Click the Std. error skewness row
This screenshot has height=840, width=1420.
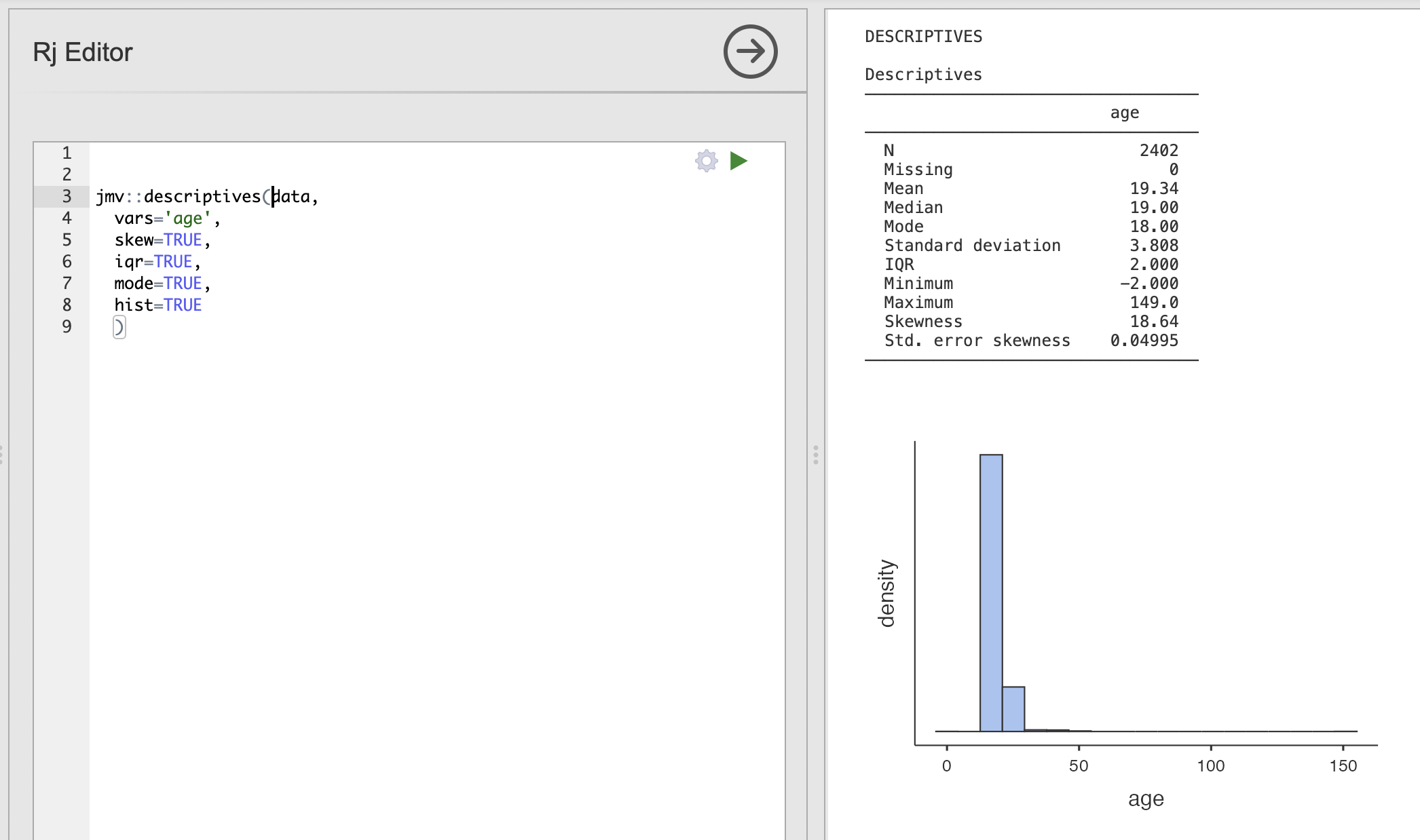point(1031,341)
